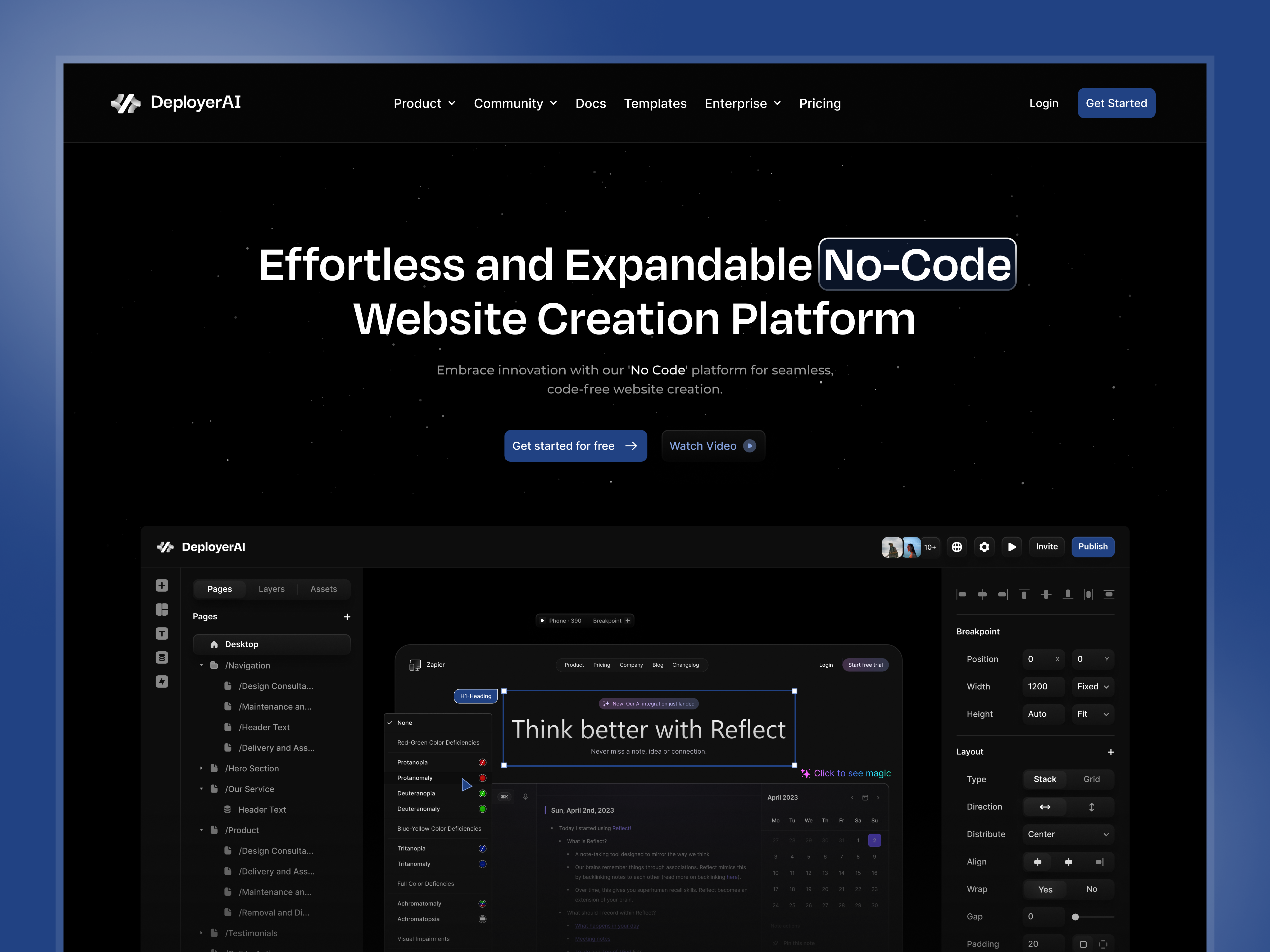
Task: Open the lightning actions icon in the sidebar
Action: tap(161, 682)
